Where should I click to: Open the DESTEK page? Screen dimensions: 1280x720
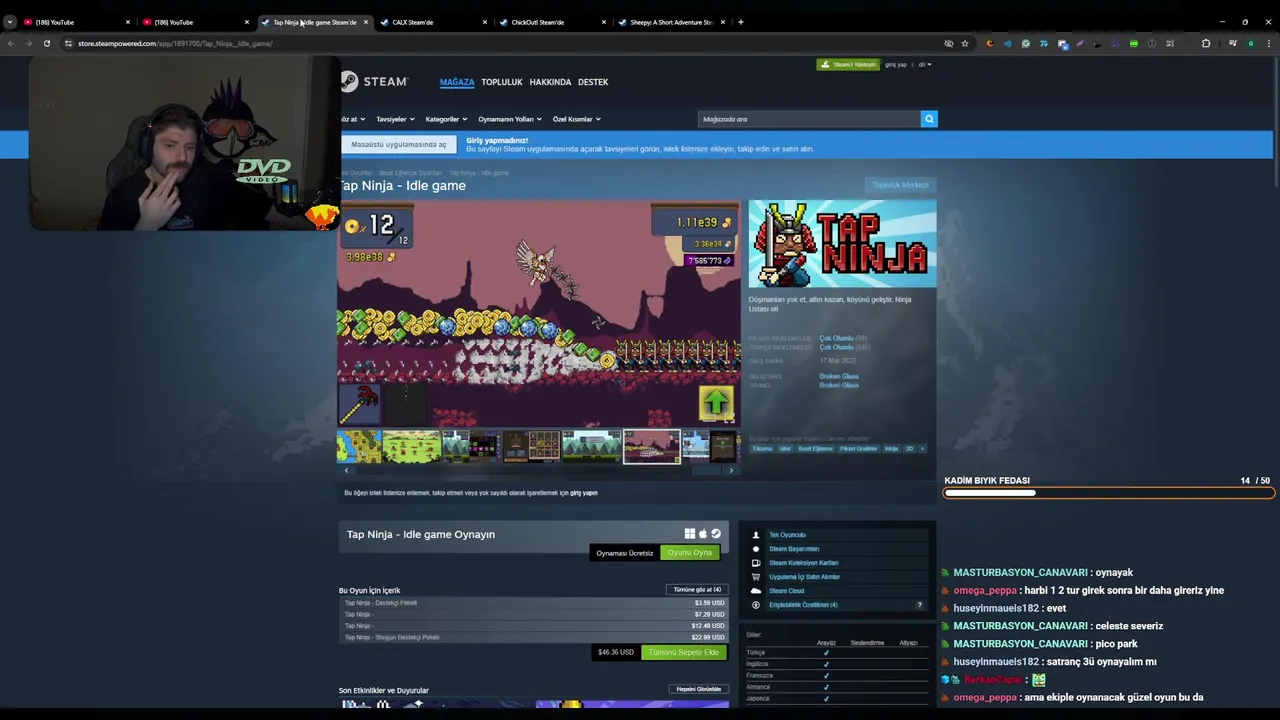coord(593,82)
